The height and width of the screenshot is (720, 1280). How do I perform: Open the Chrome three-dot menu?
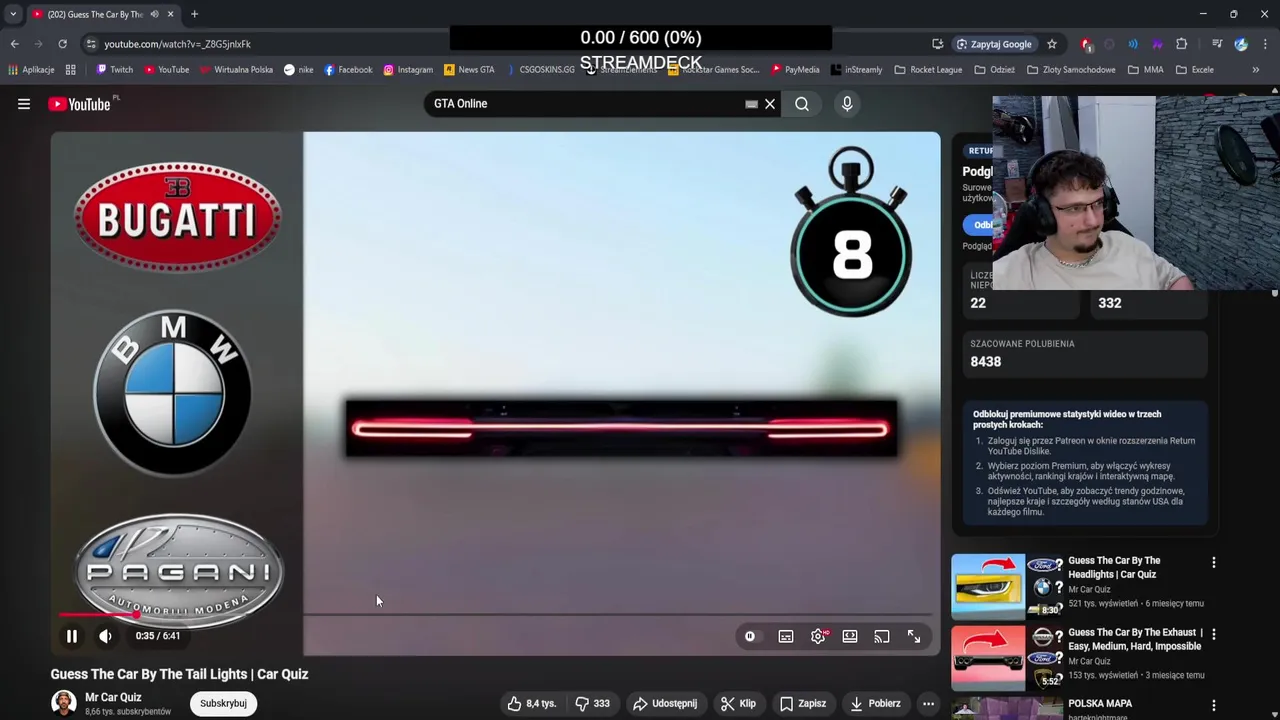[1266, 44]
